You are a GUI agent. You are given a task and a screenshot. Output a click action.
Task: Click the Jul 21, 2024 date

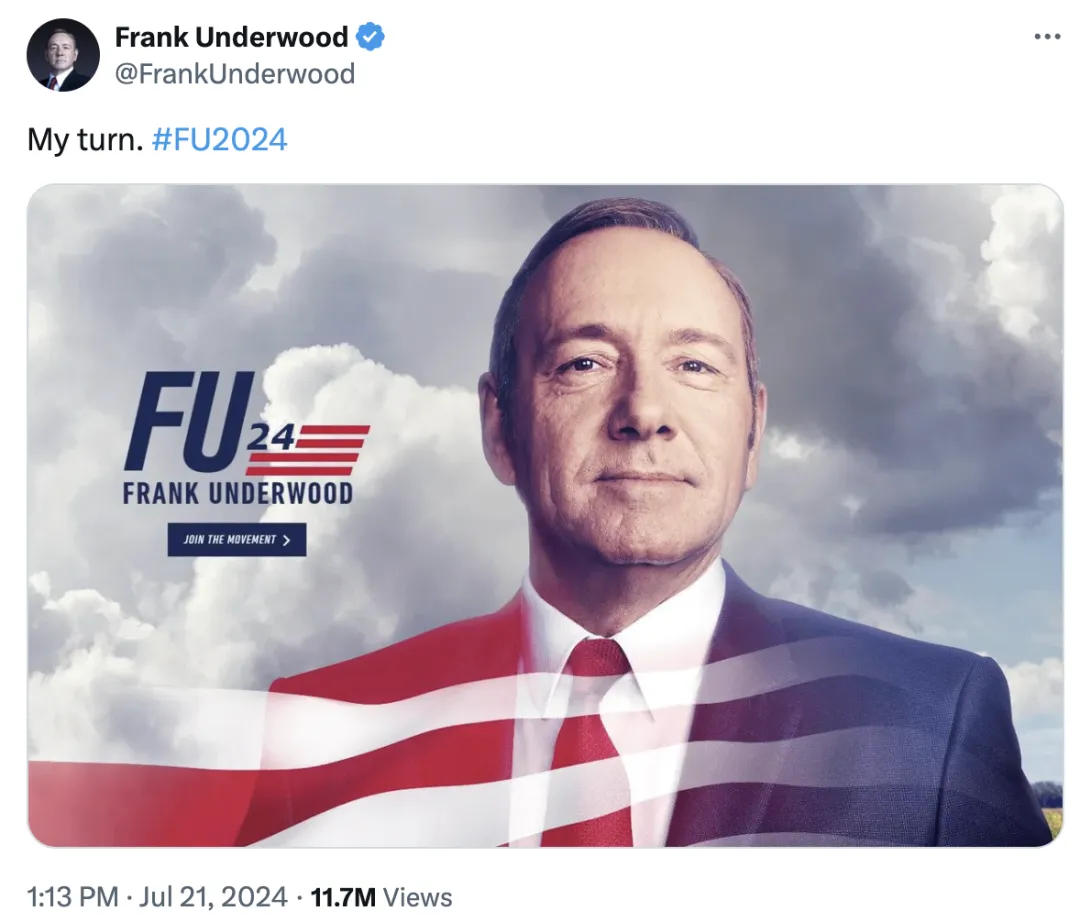213,897
